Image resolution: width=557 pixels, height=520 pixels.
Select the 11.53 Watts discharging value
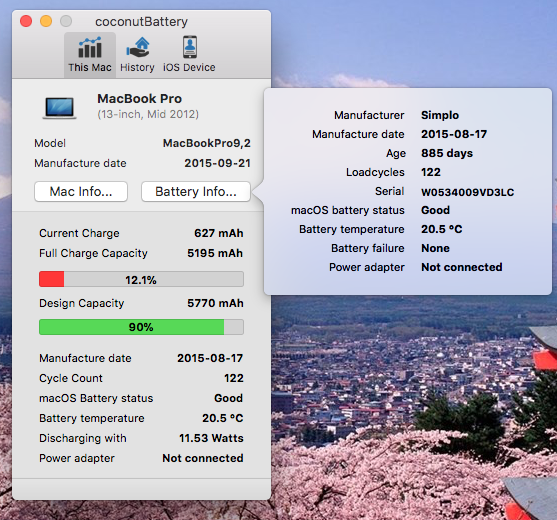(211, 438)
